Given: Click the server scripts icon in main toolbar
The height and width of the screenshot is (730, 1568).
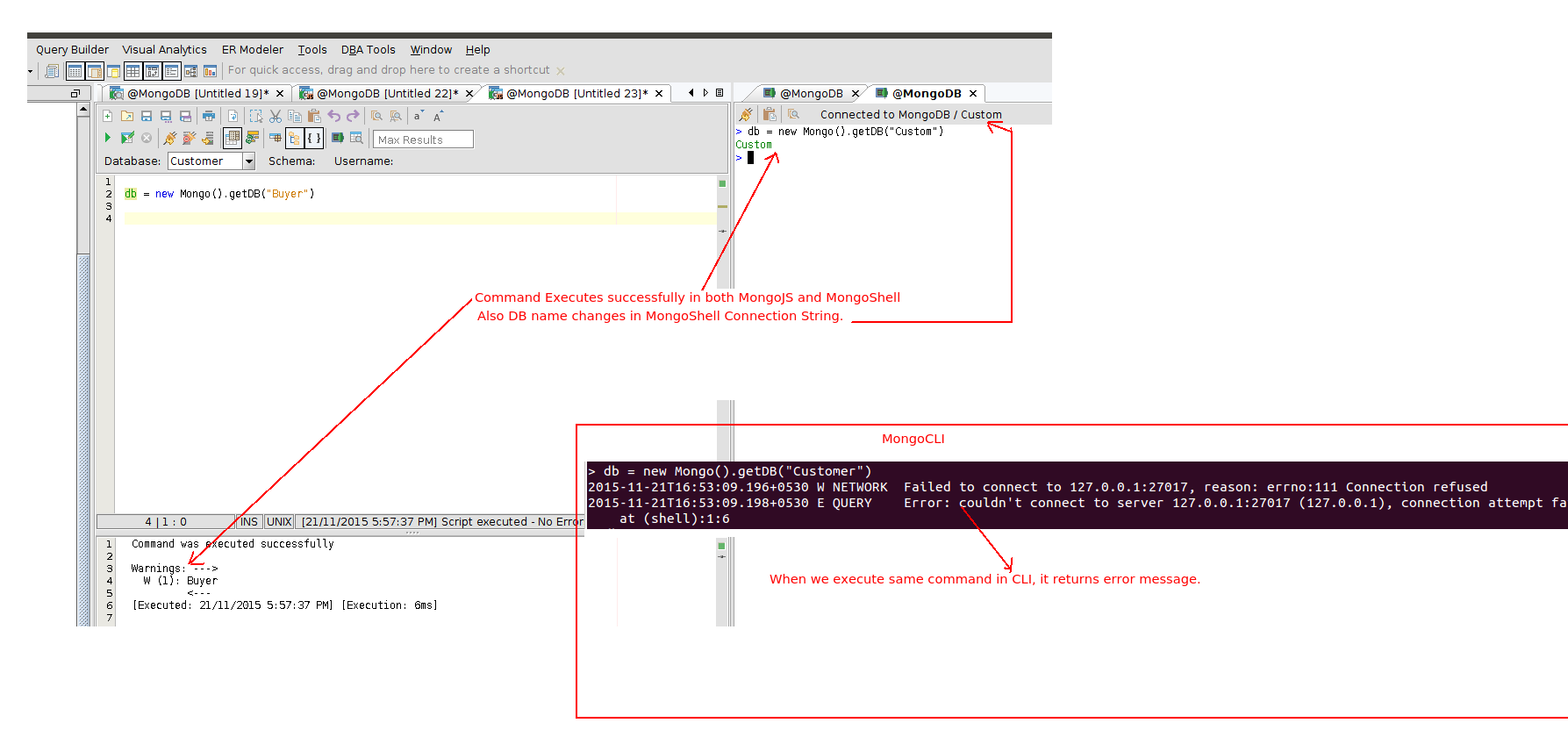Looking at the screenshot, I should pos(53,71).
